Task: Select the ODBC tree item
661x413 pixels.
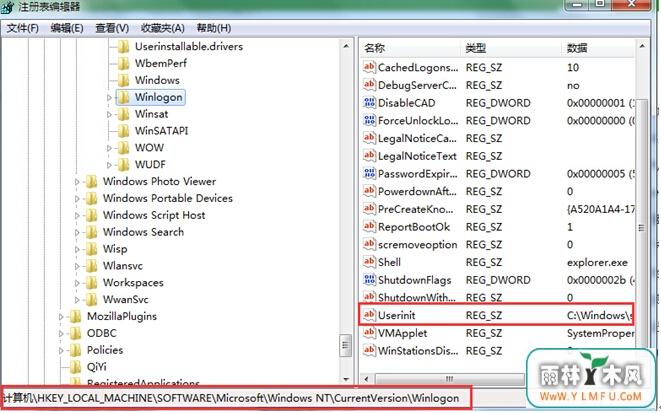Action: (102, 333)
